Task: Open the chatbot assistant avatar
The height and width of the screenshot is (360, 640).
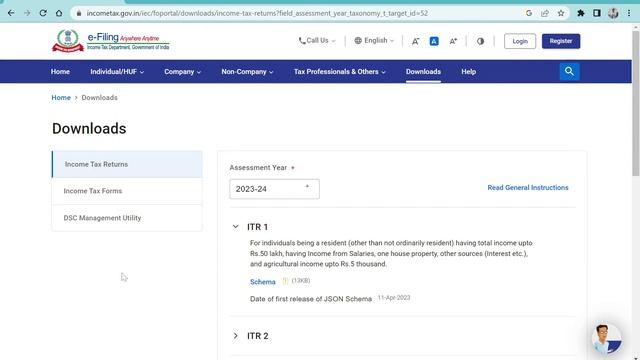Action: tap(607, 339)
